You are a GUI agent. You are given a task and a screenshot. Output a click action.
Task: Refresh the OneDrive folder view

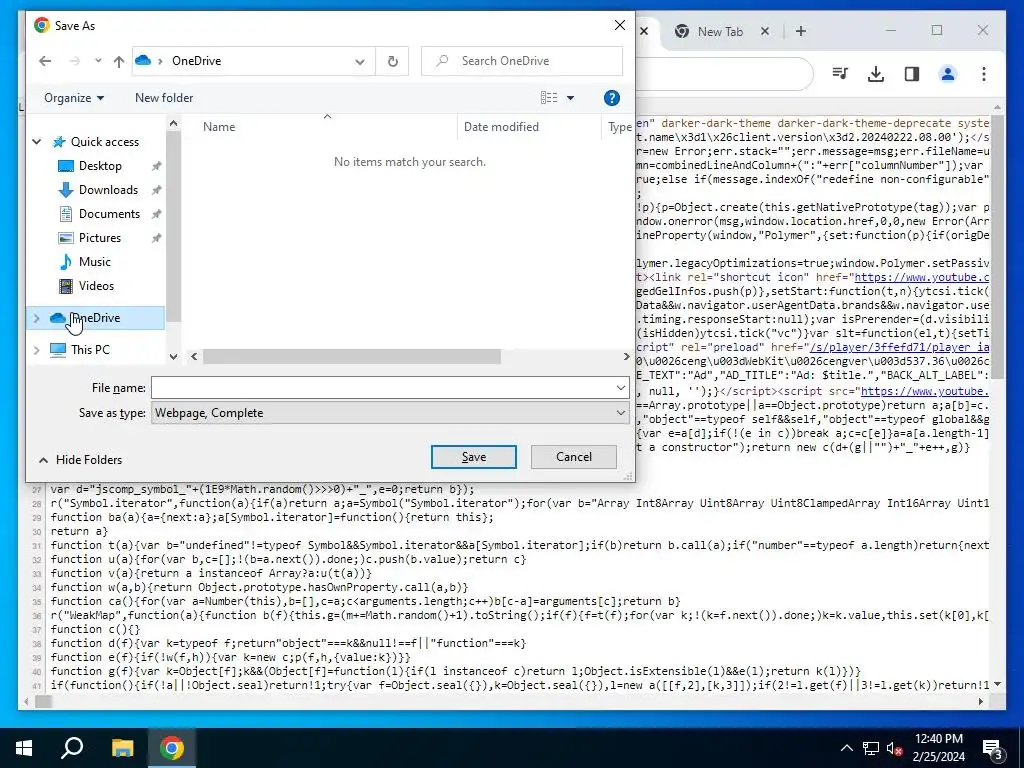[x=392, y=61]
